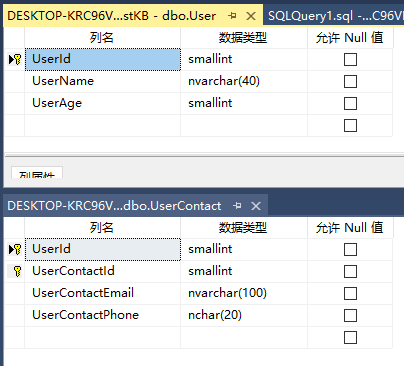Select the UserName column name cell
The height and width of the screenshot is (366, 404).
(103, 81)
